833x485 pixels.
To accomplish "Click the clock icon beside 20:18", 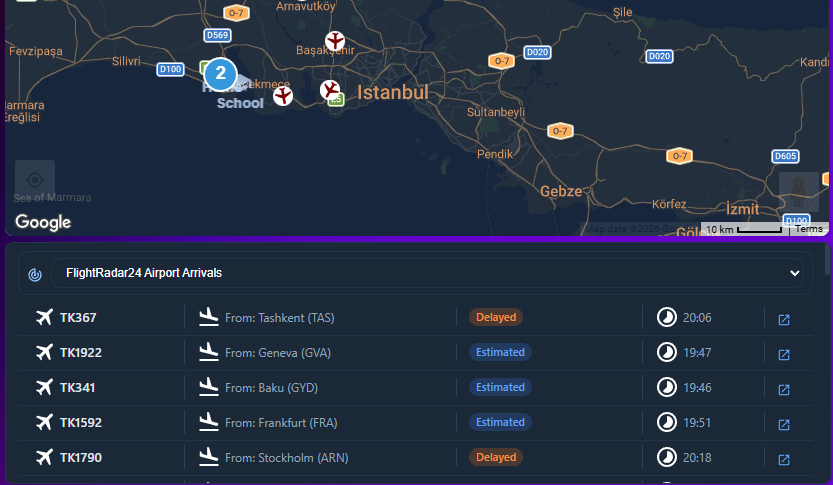I will pyautogui.click(x=667, y=457).
